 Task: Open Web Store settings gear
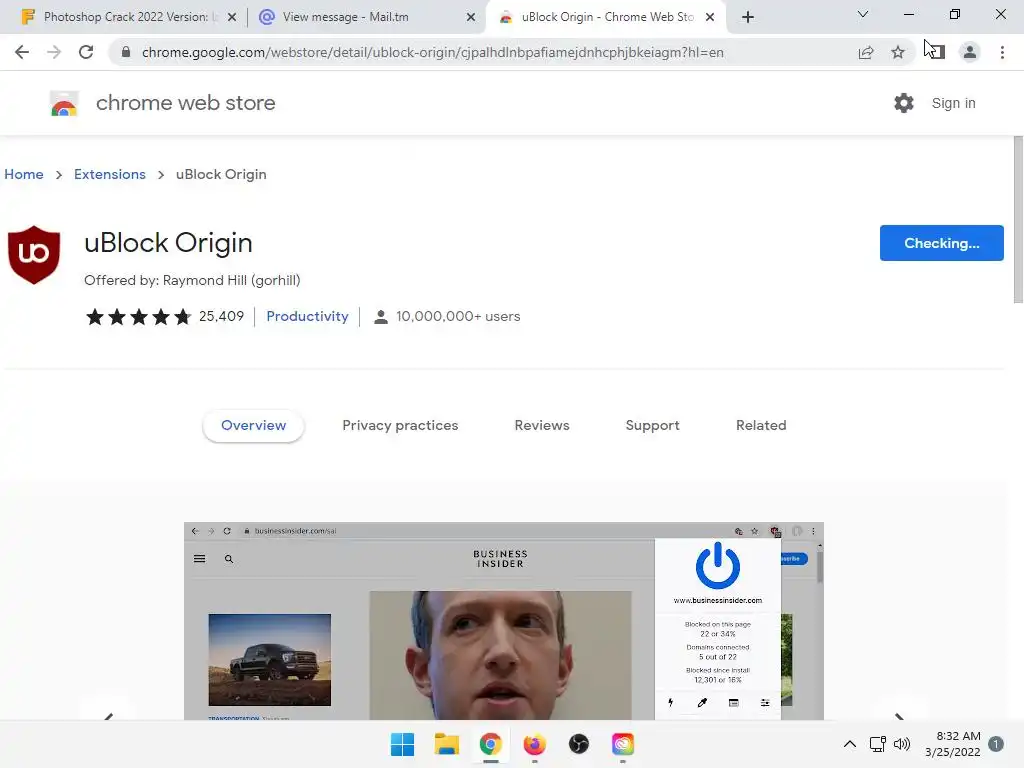coord(904,103)
